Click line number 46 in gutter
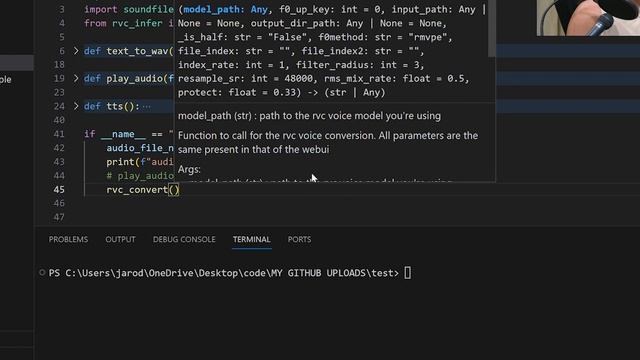The image size is (640, 360). point(59,203)
